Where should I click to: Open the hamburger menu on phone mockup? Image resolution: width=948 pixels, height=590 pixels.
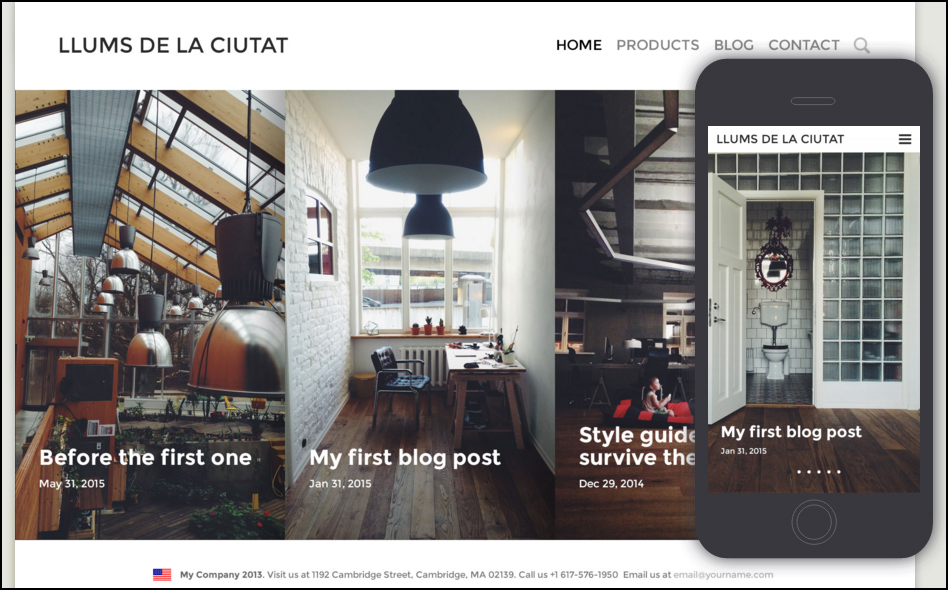(904, 140)
